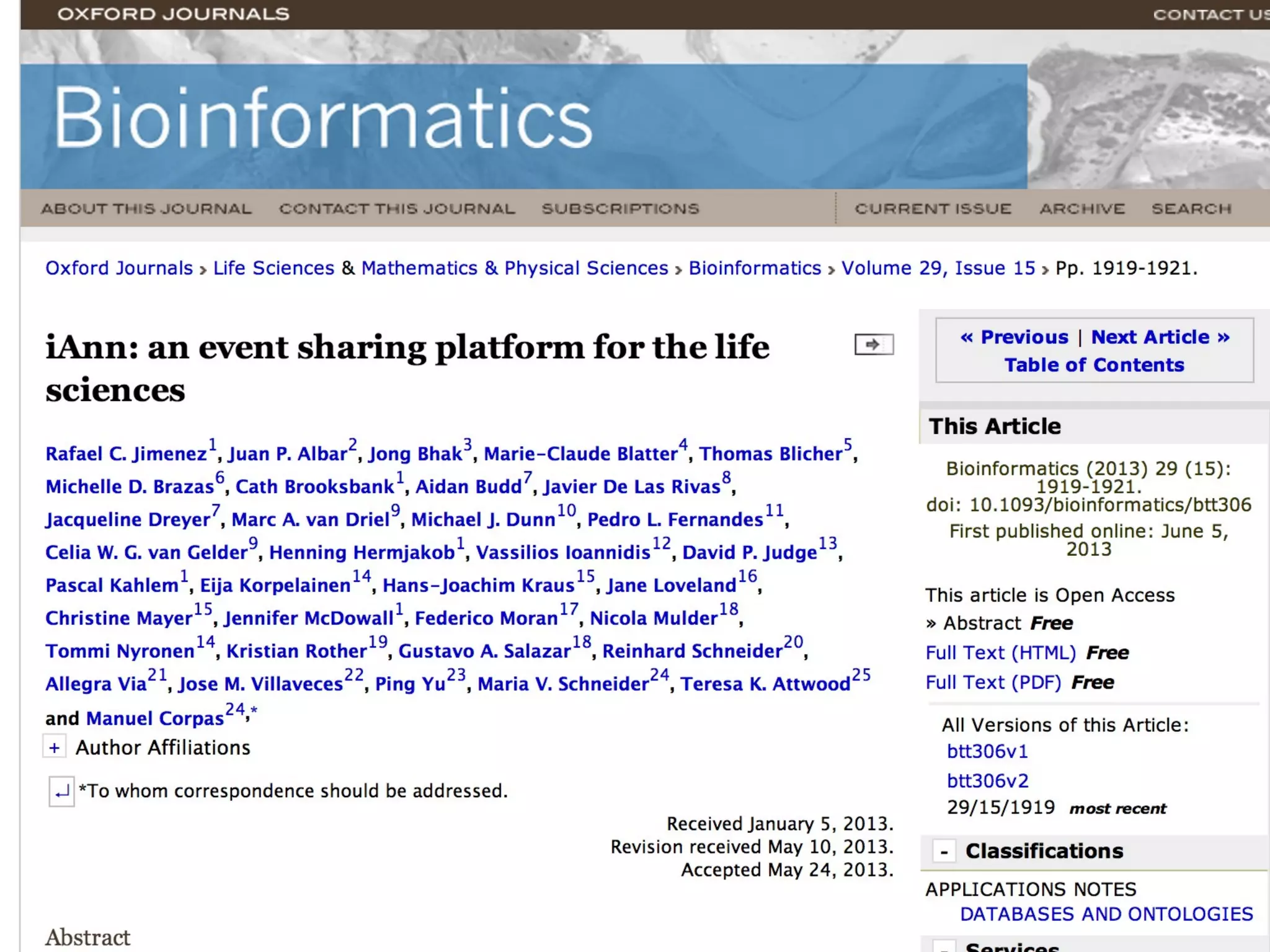This screenshot has width=1270, height=952.
Task: Open the Search navigation item
Action: click(x=1191, y=209)
